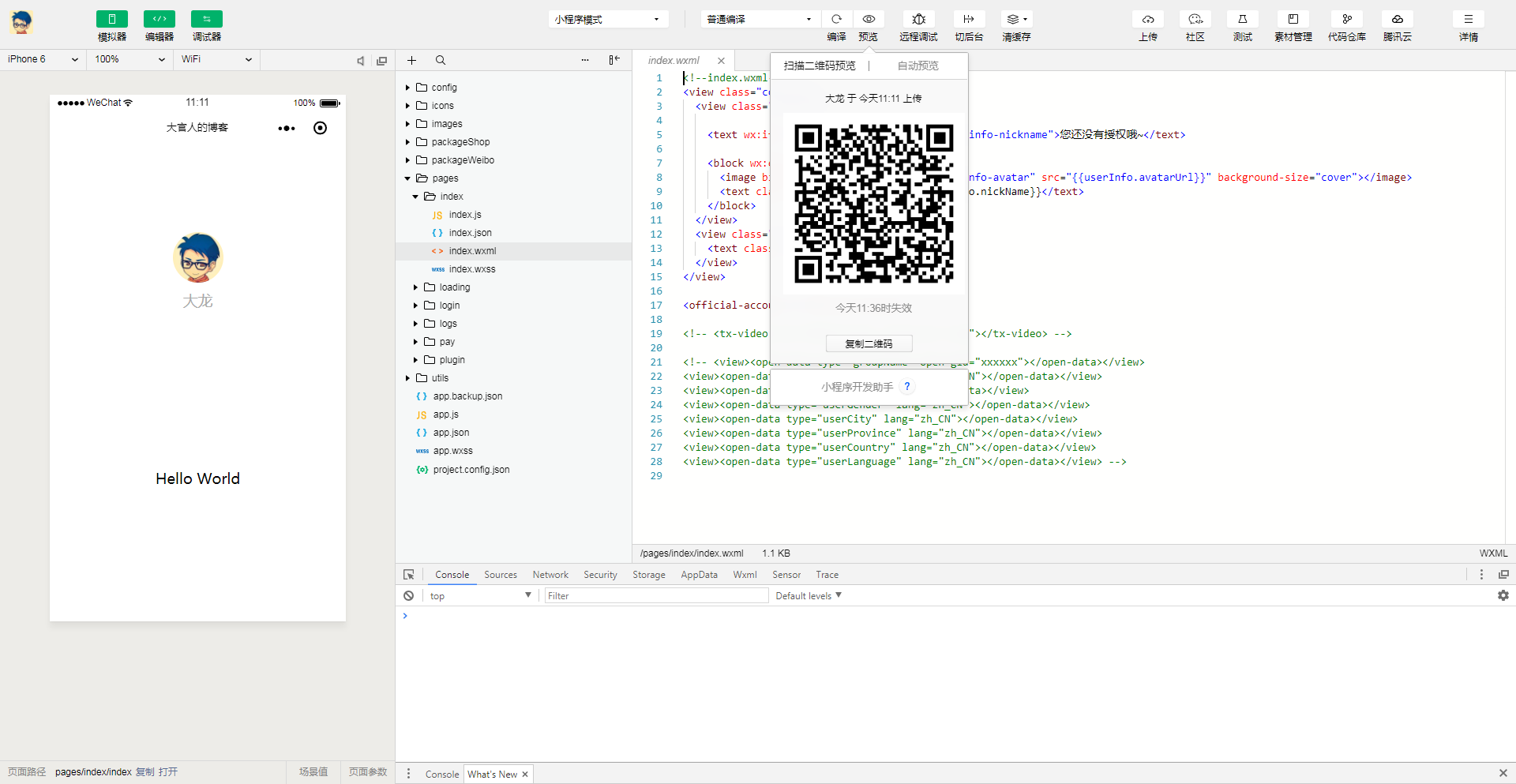This screenshot has width=1516, height=784.
Task: Click the console Filter input field
Action: (x=656, y=596)
